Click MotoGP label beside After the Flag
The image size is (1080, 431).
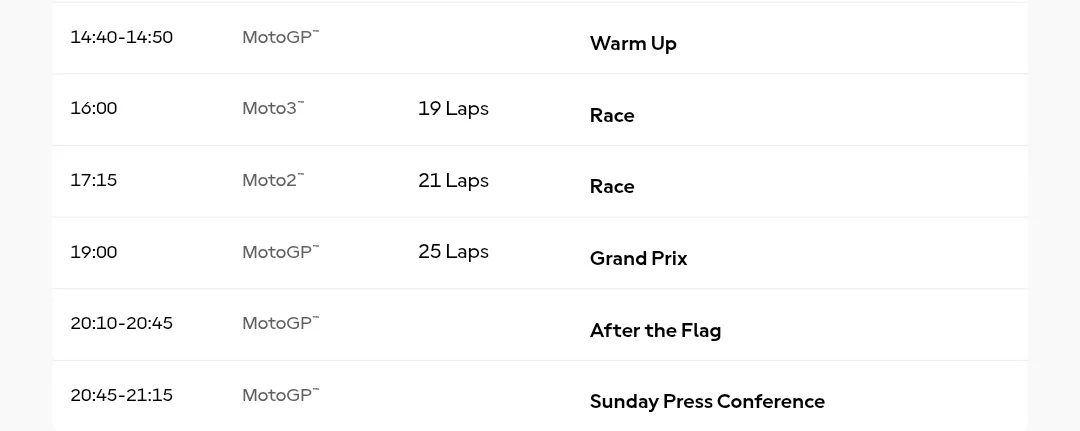point(280,324)
